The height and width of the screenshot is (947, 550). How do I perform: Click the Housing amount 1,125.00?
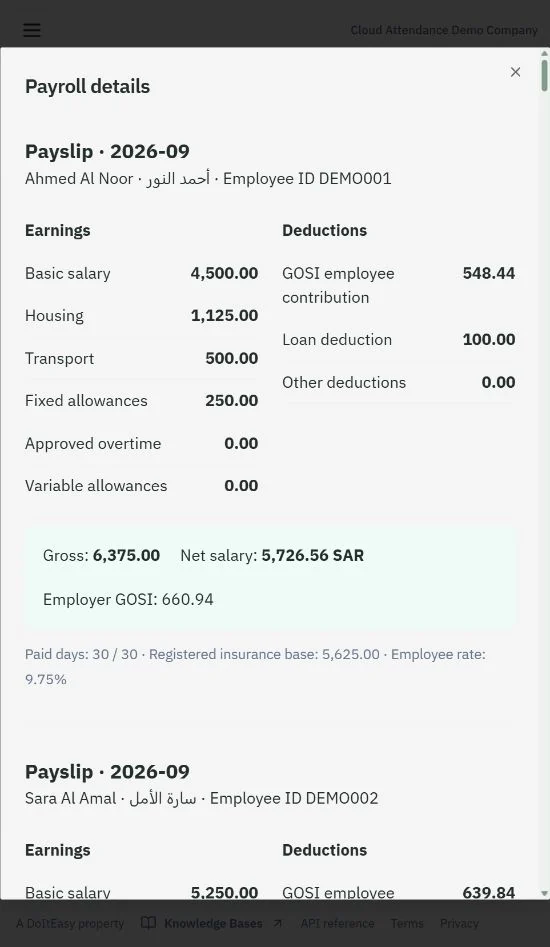tap(225, 315)
